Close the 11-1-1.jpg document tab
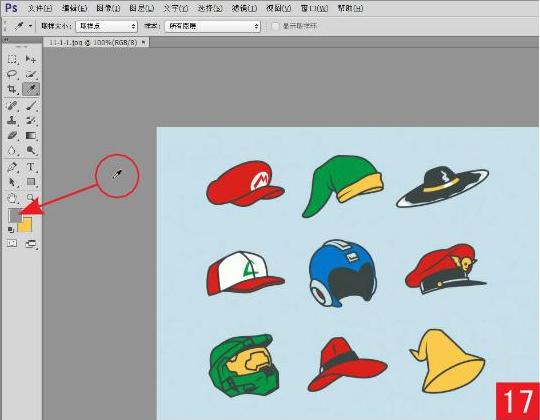This screenshot has width=540, height=420. coord(144,43)
